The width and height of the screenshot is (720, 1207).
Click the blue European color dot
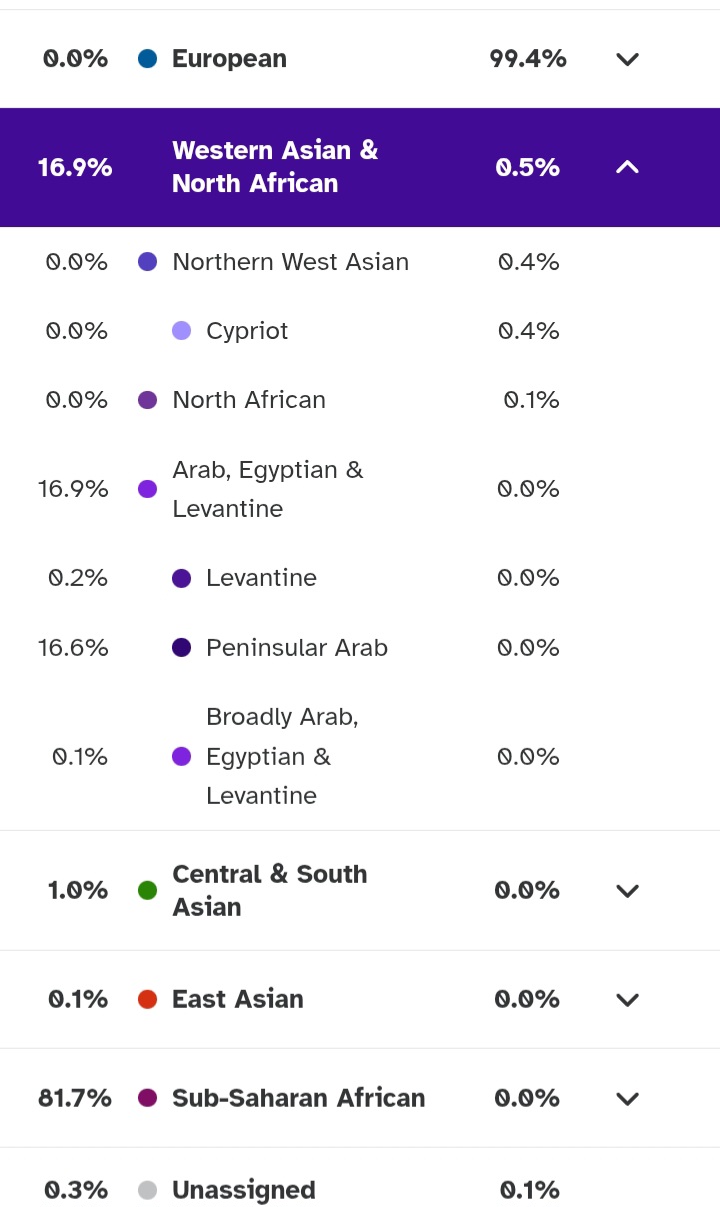point(148,59)
